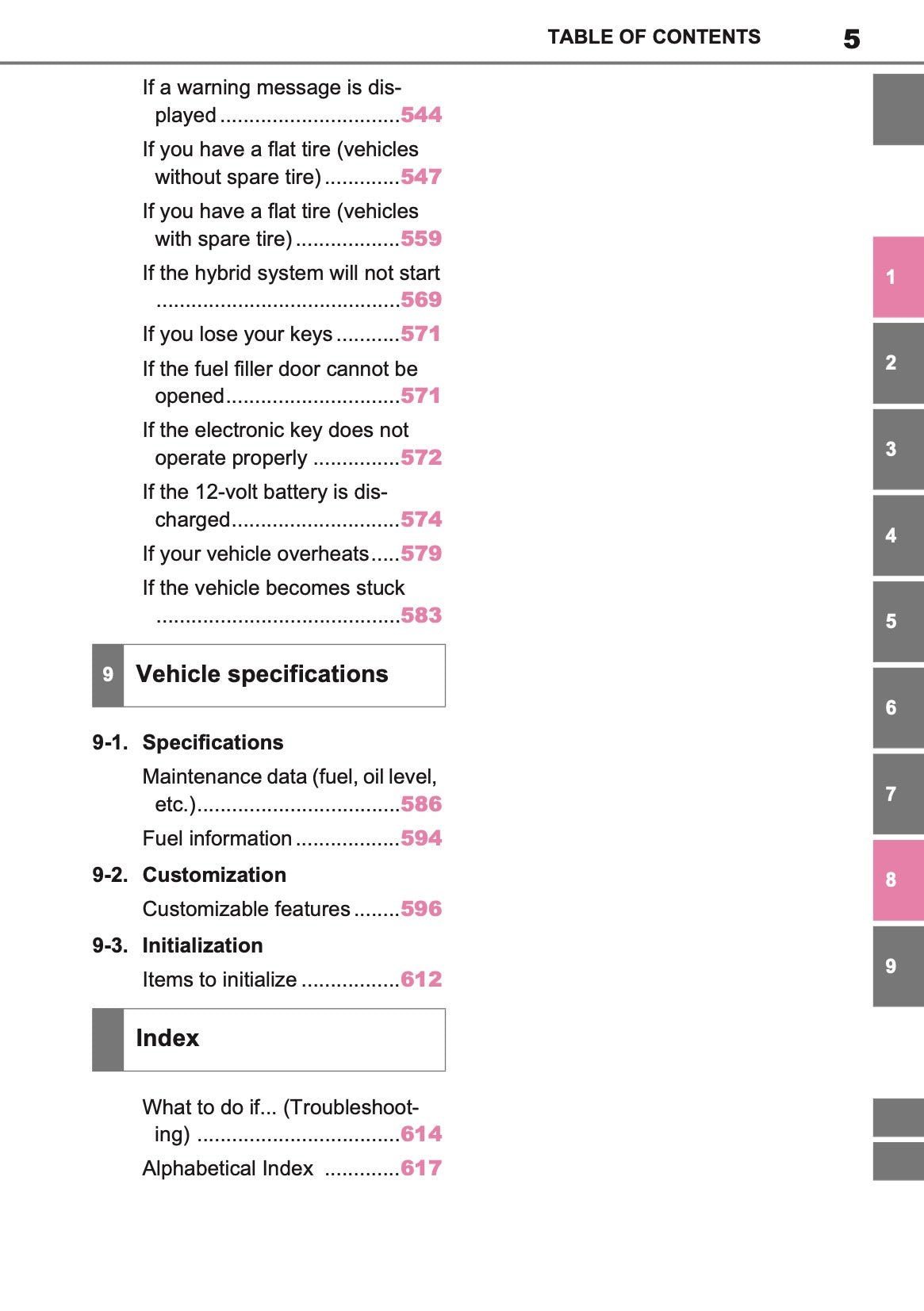
Task: Open page link 544 for warning message
Action: point(420,115)
